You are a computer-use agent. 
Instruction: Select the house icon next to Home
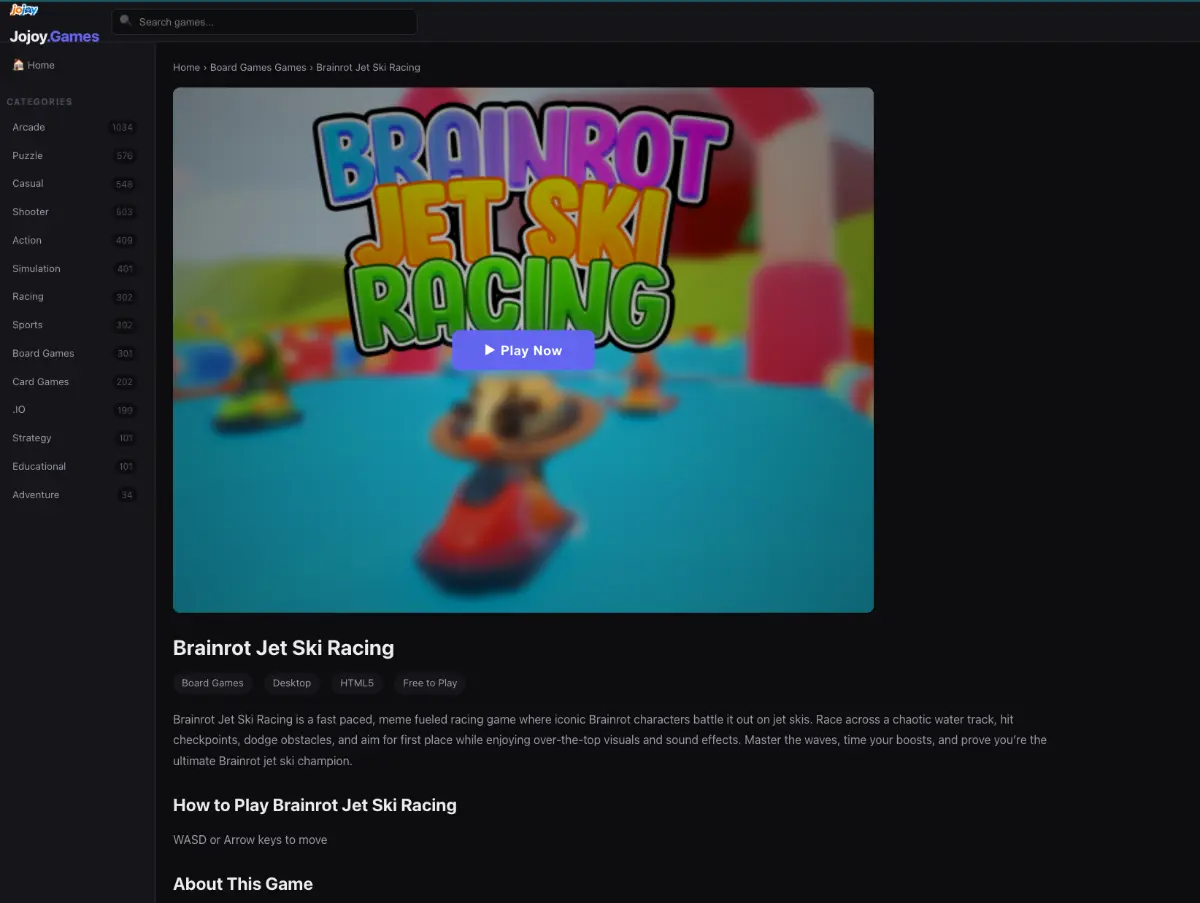click(19, 64)
